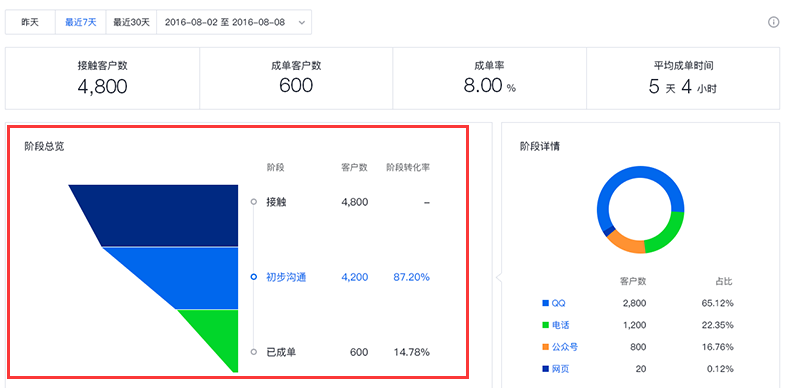789x388 pixels.
Task: Select the 接触 stage radio marker
Action: click(254, 202)
